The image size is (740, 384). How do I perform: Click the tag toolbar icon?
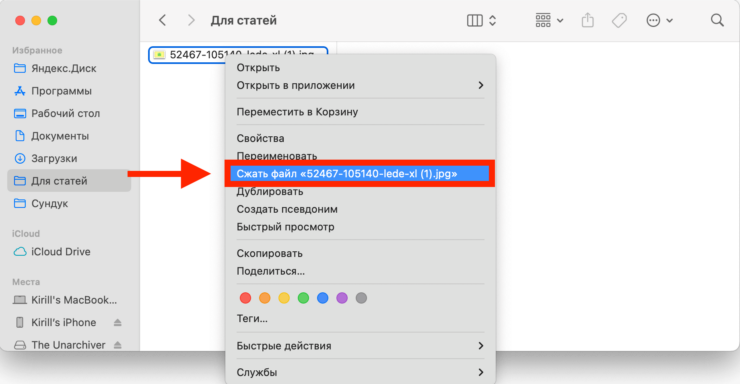[x=619, y=20]
